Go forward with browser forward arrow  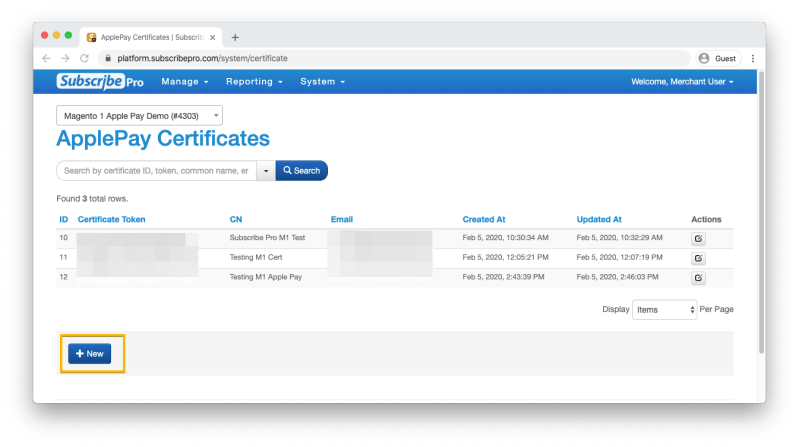point(65,58)
